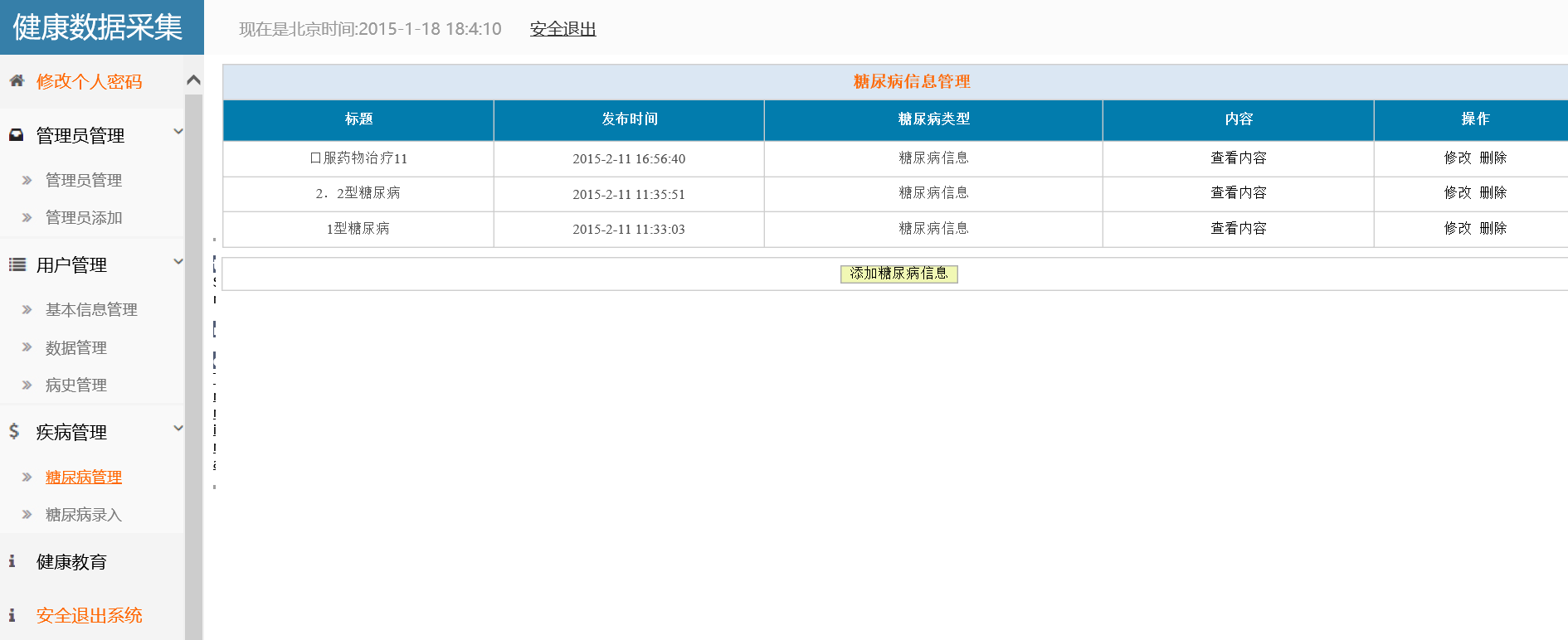Click 删除 for 1型糖尿病 row
The image size is (1568, 640).
point(1493,228)
